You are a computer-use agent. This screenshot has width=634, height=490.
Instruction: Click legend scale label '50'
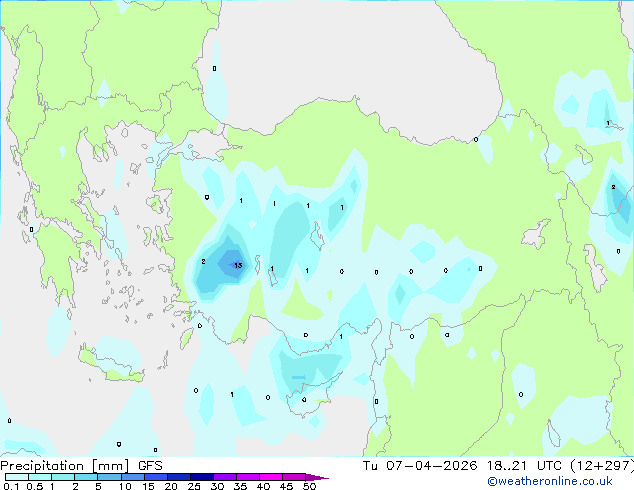click(x=309, y=486)
